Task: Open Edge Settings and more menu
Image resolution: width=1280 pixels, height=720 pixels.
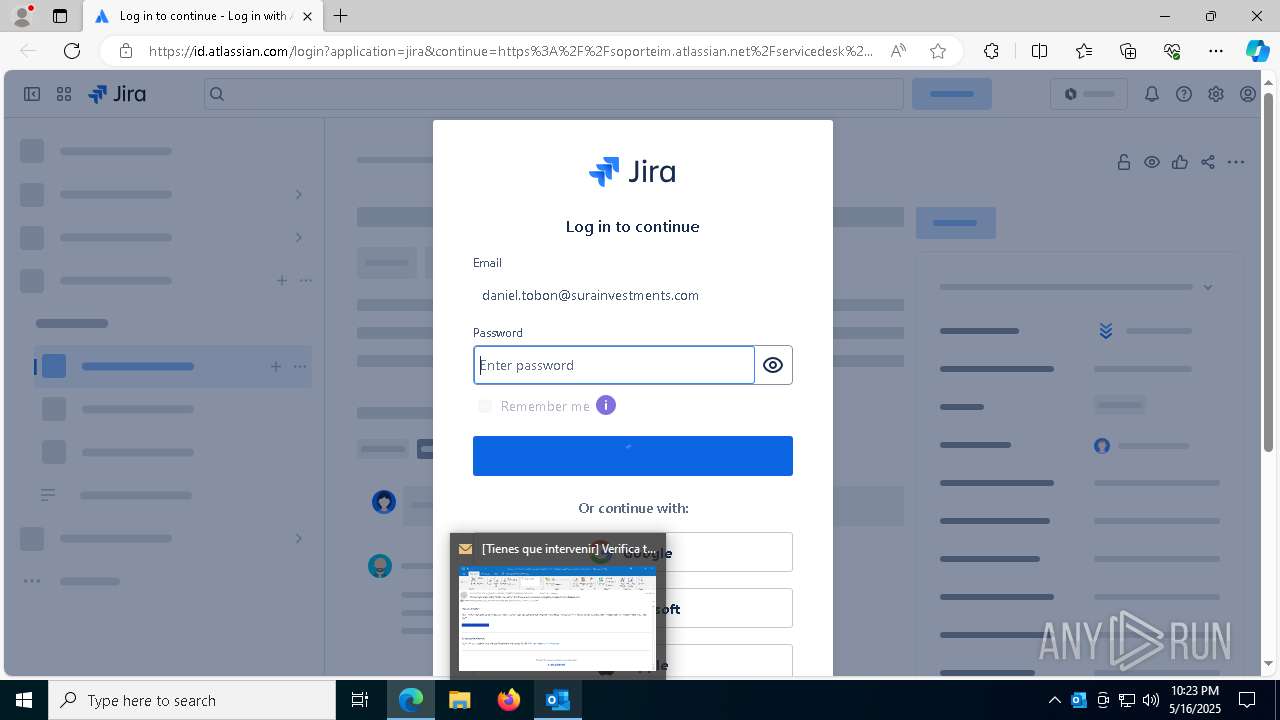Action: pos(1216,51)
